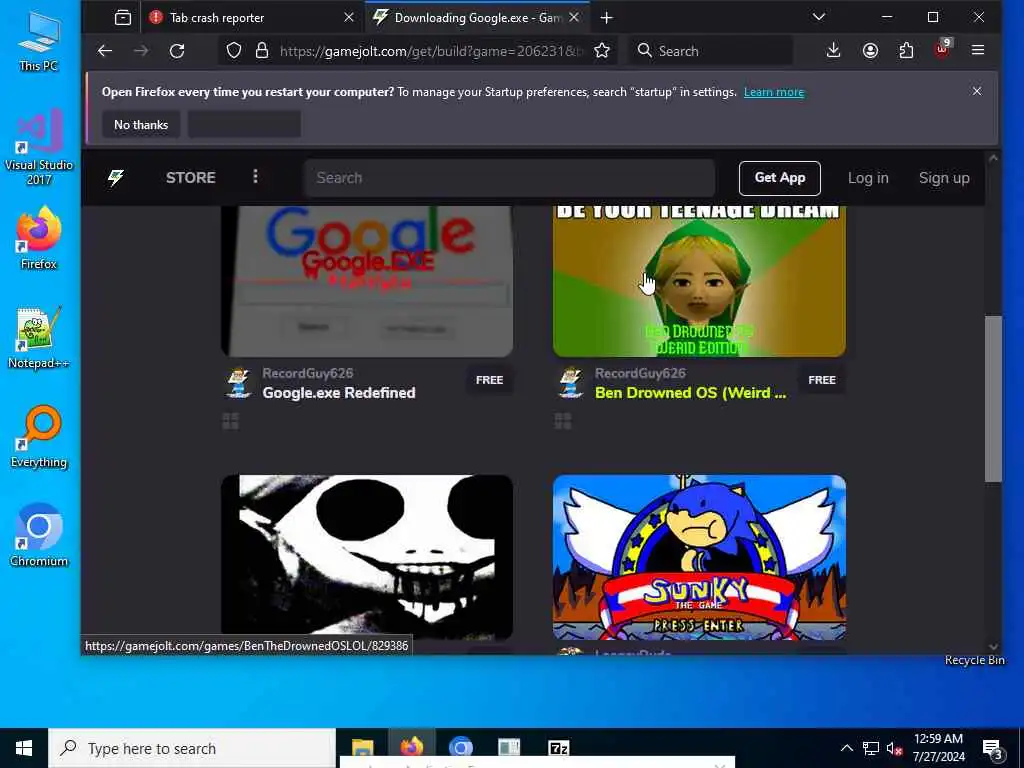The height and width of the screenshot is (768, 1024).
Task: Click the No thanks button
Action: (x=141, y=125)
